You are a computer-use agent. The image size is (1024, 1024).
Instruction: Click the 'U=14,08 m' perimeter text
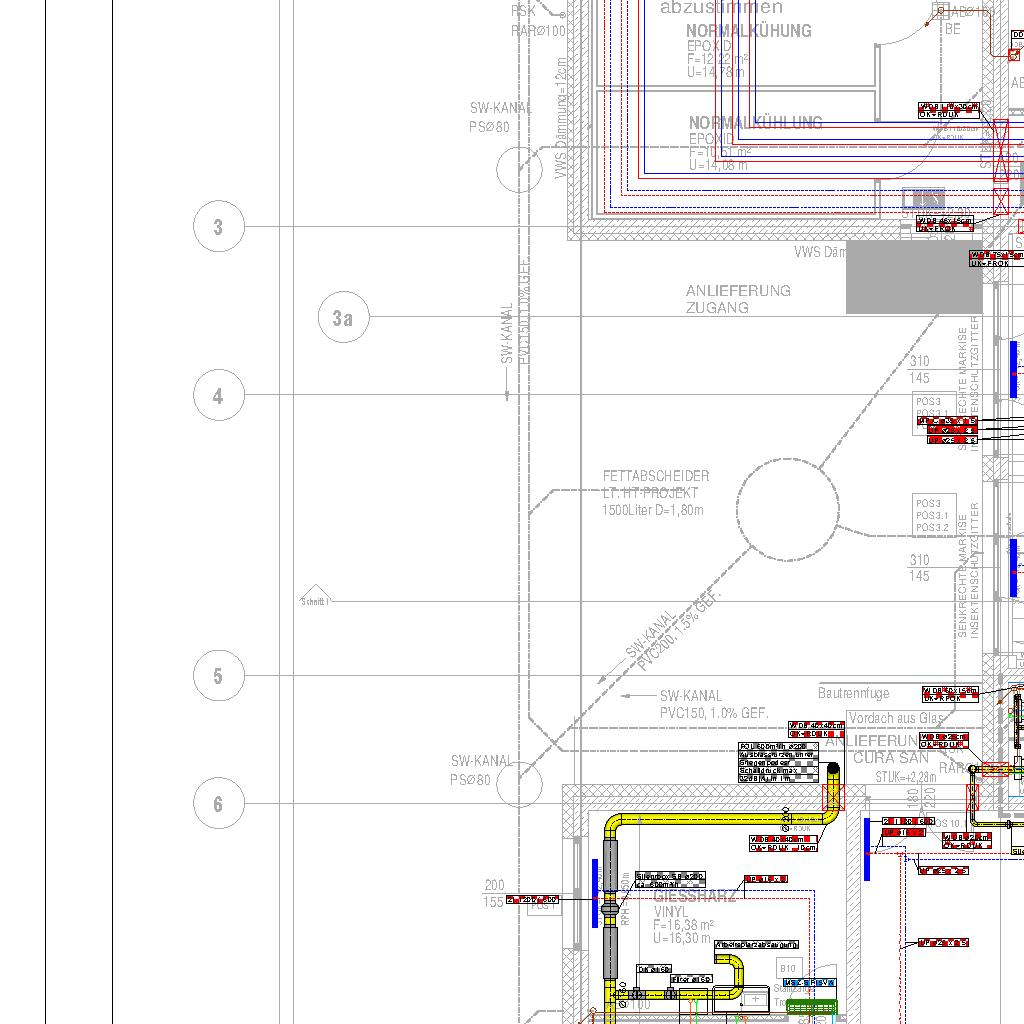coord(718,165)
